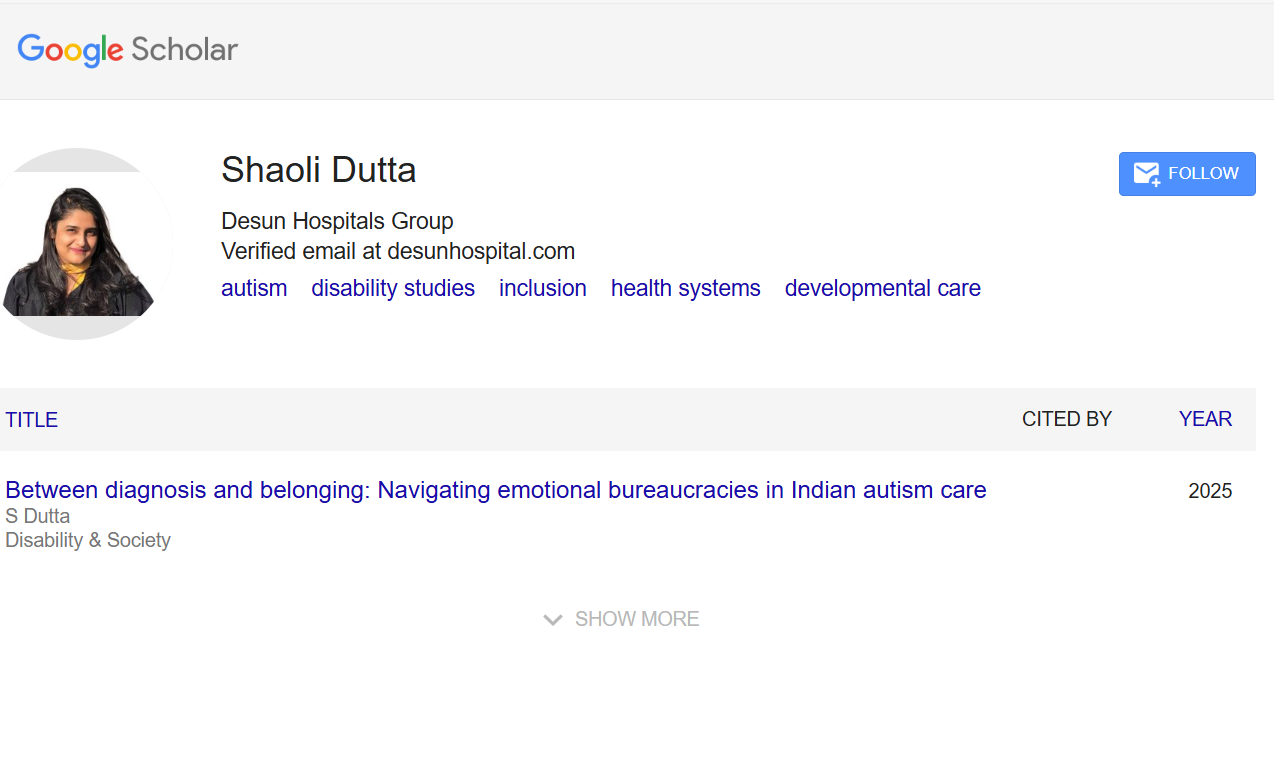This screenshot has width=1274, height=777.
Task: Click the Desun Hospitals Group affiliation
Action: coord(337,221)
